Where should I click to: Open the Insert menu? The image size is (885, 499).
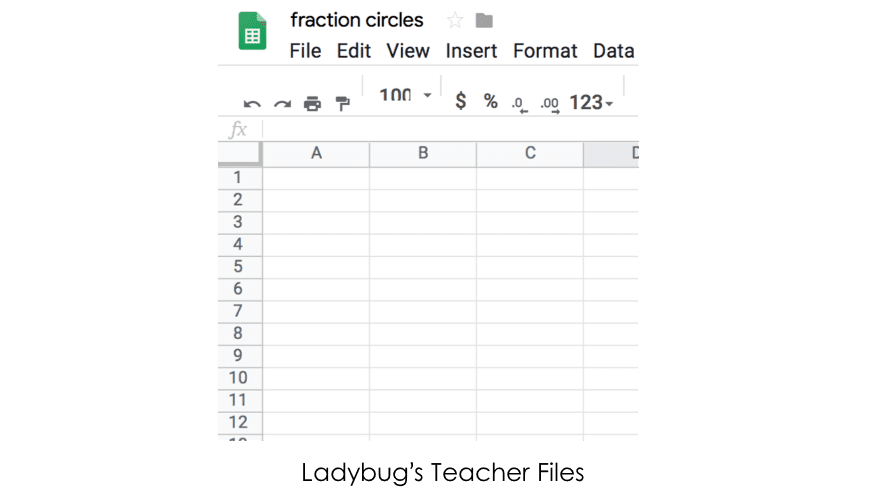click(x=471, y=51)
